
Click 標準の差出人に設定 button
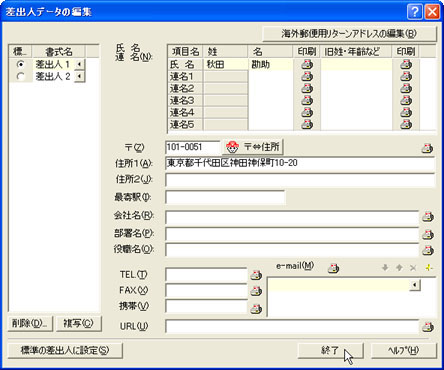point(65,350)
